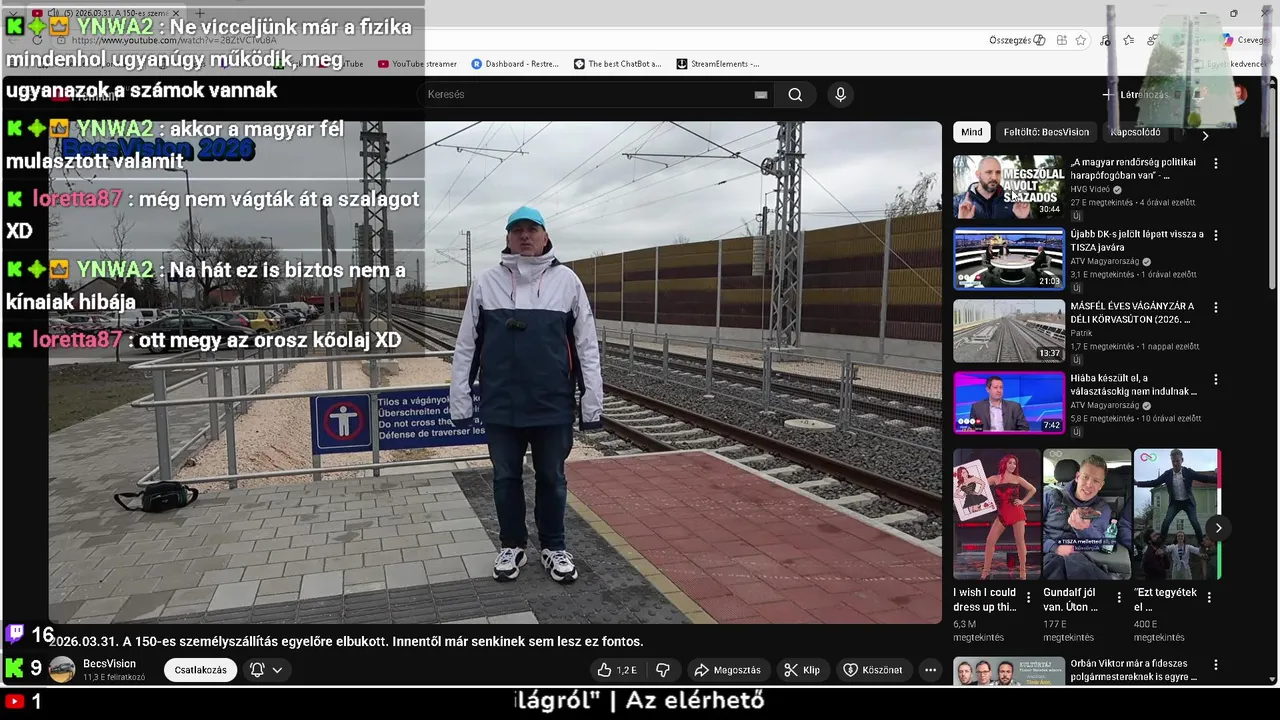
Task: Like the video with thumbs-up 1,2 E
Action: point(616,670)
